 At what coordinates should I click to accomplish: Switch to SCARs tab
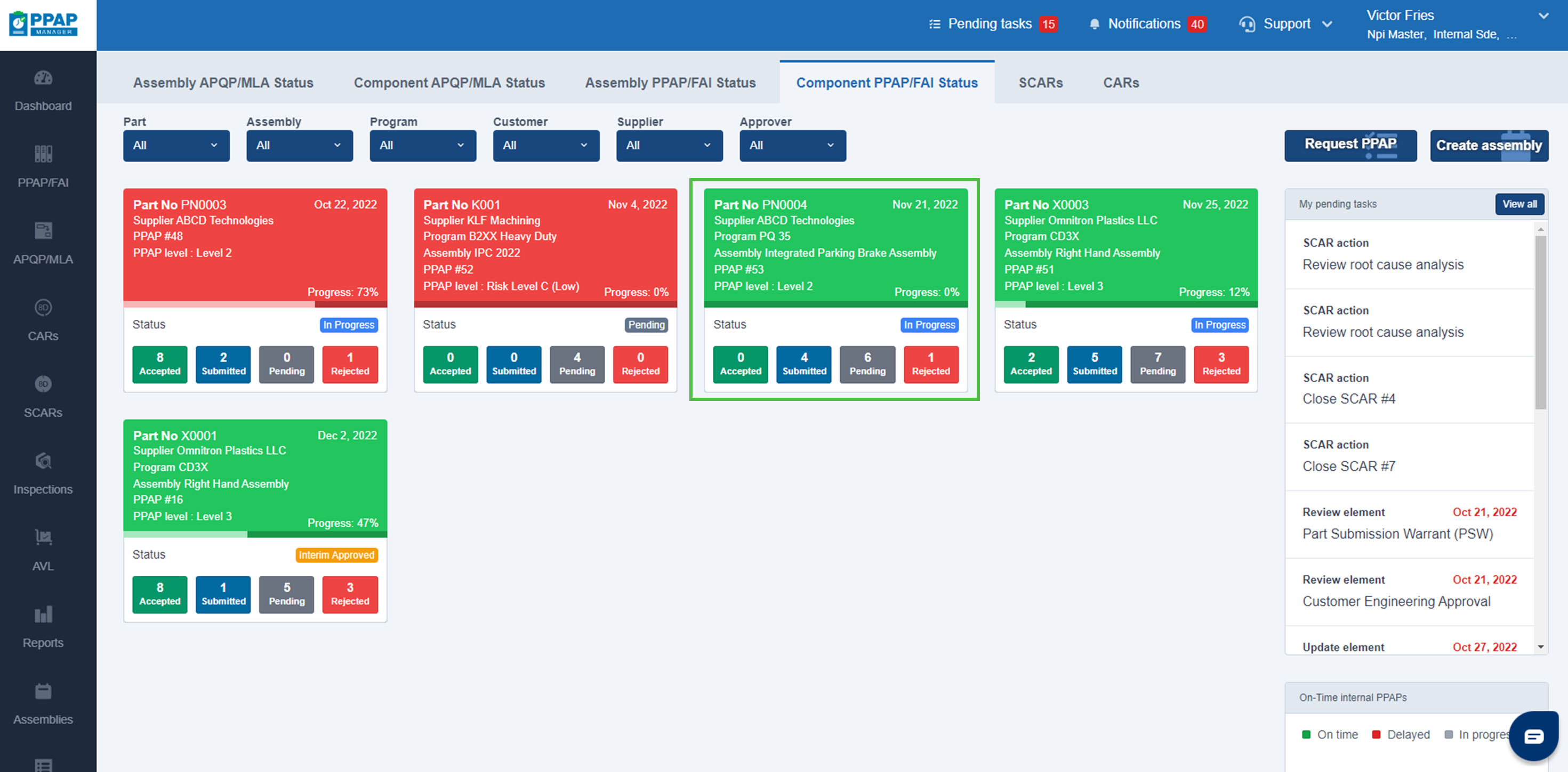pos(1040,83)
